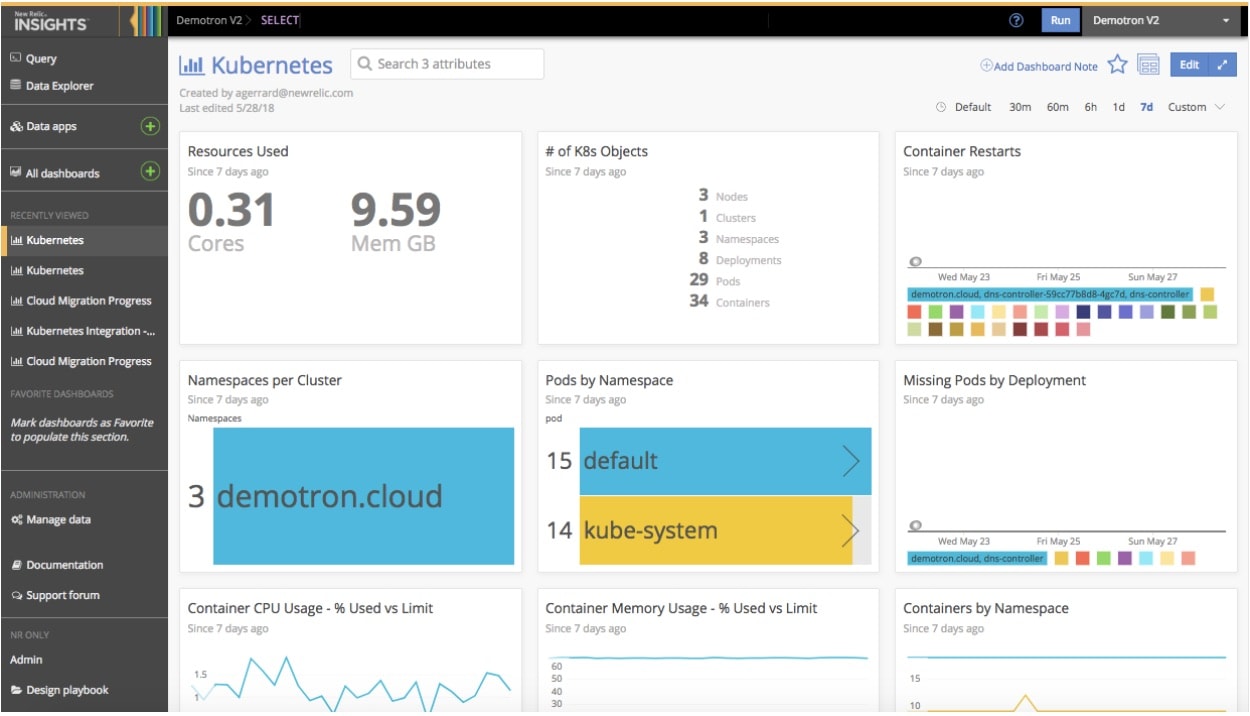Click Add Dashboard Note
Image resolution: width=1250 pixels, height=716 pixels.
(1039, 66)
